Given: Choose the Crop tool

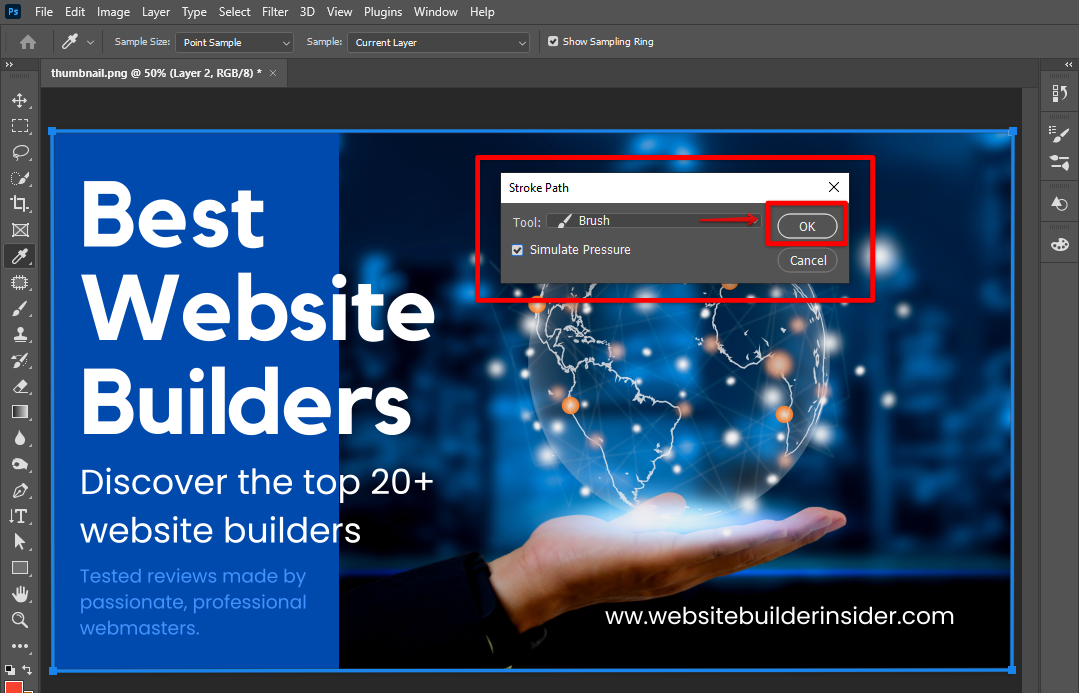Looking at the screenshot, I should (19, 204).
